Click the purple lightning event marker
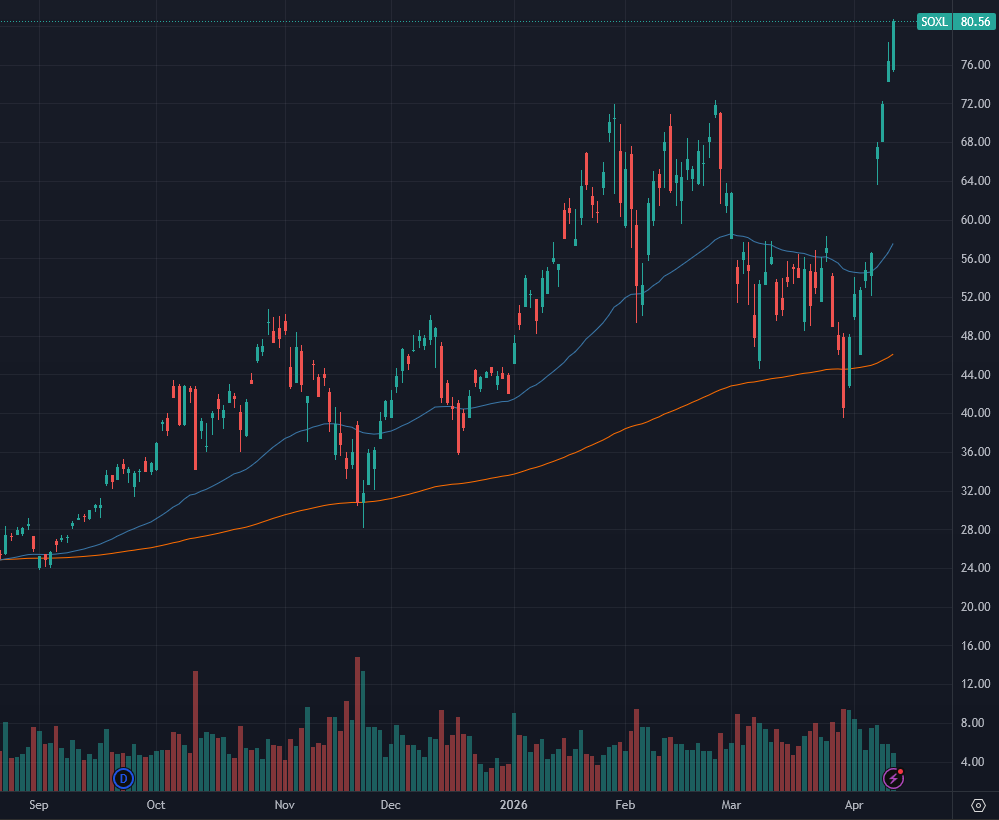 pos(893,778)
